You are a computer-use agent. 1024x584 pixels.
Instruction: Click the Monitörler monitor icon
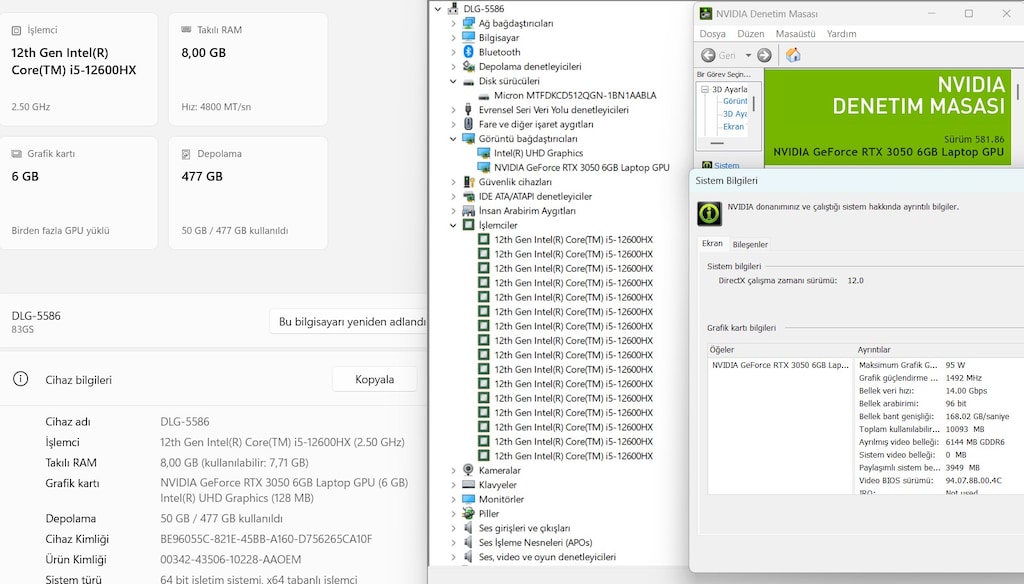(x=468, y=498)
